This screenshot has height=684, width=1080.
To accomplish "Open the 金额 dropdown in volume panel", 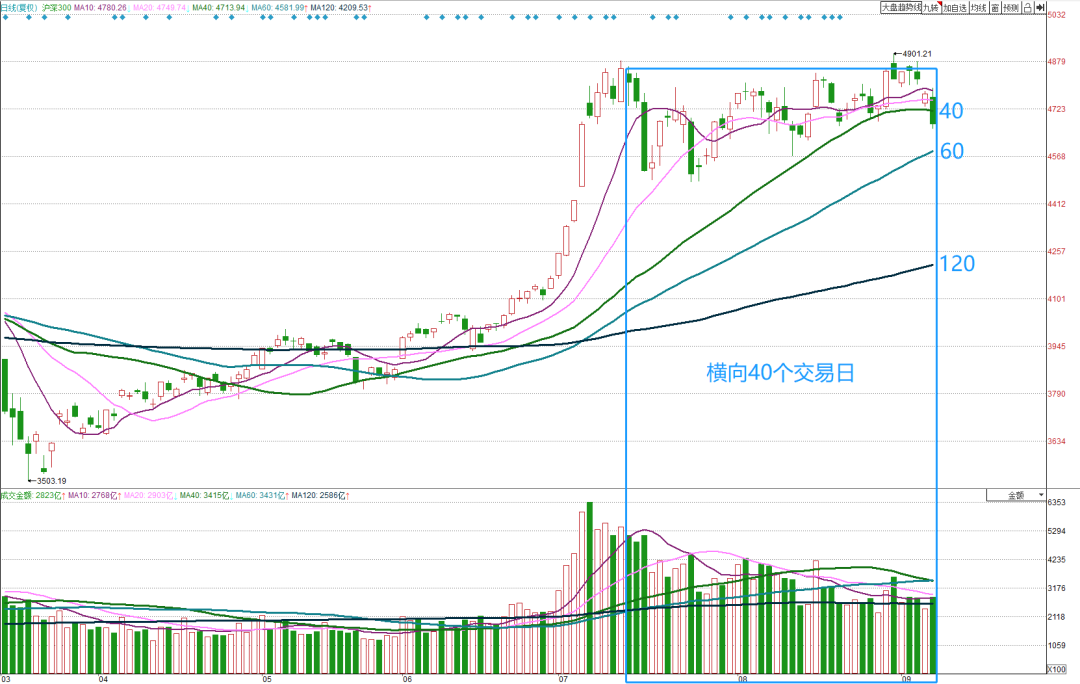I will point(1016,495).
